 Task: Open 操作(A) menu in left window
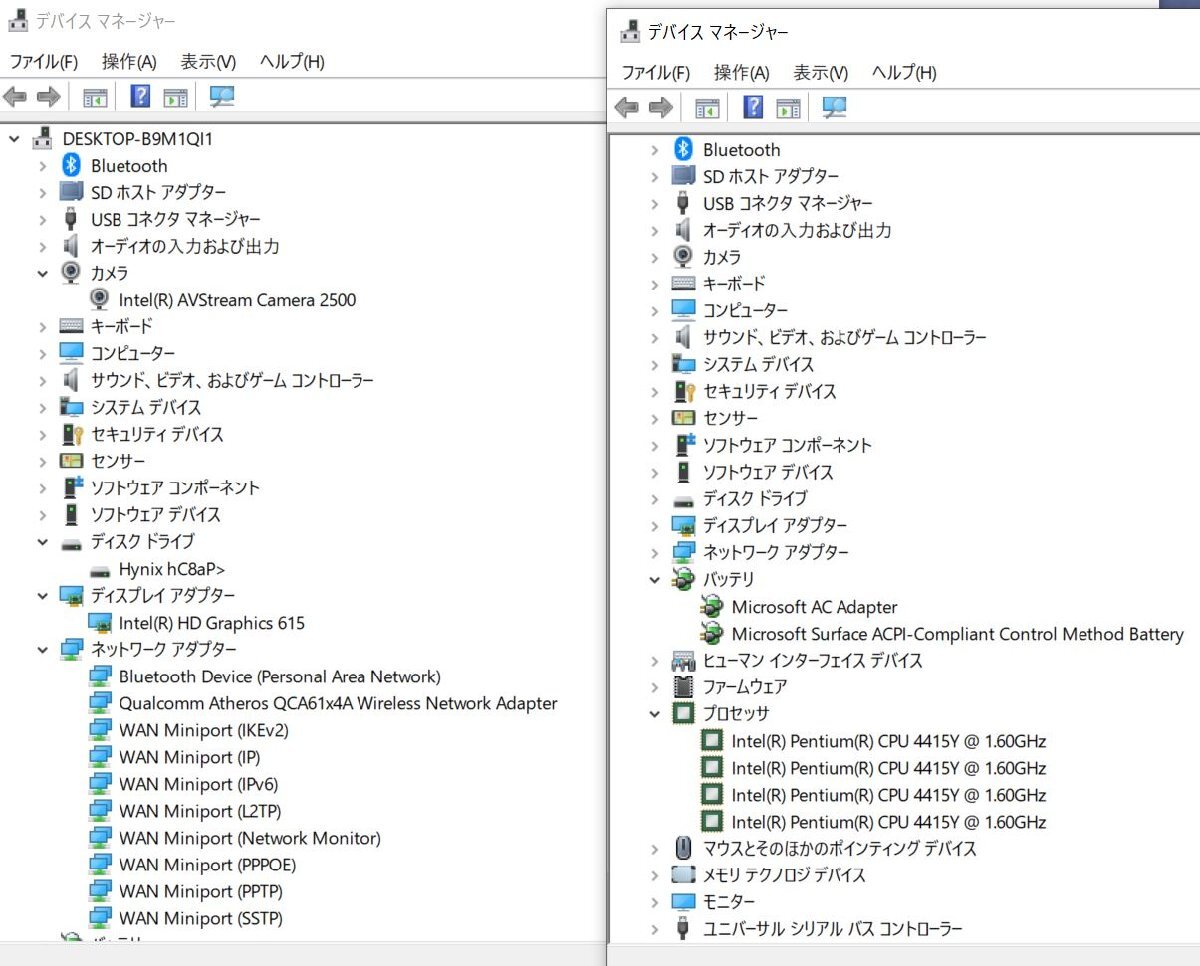(129, 62)
